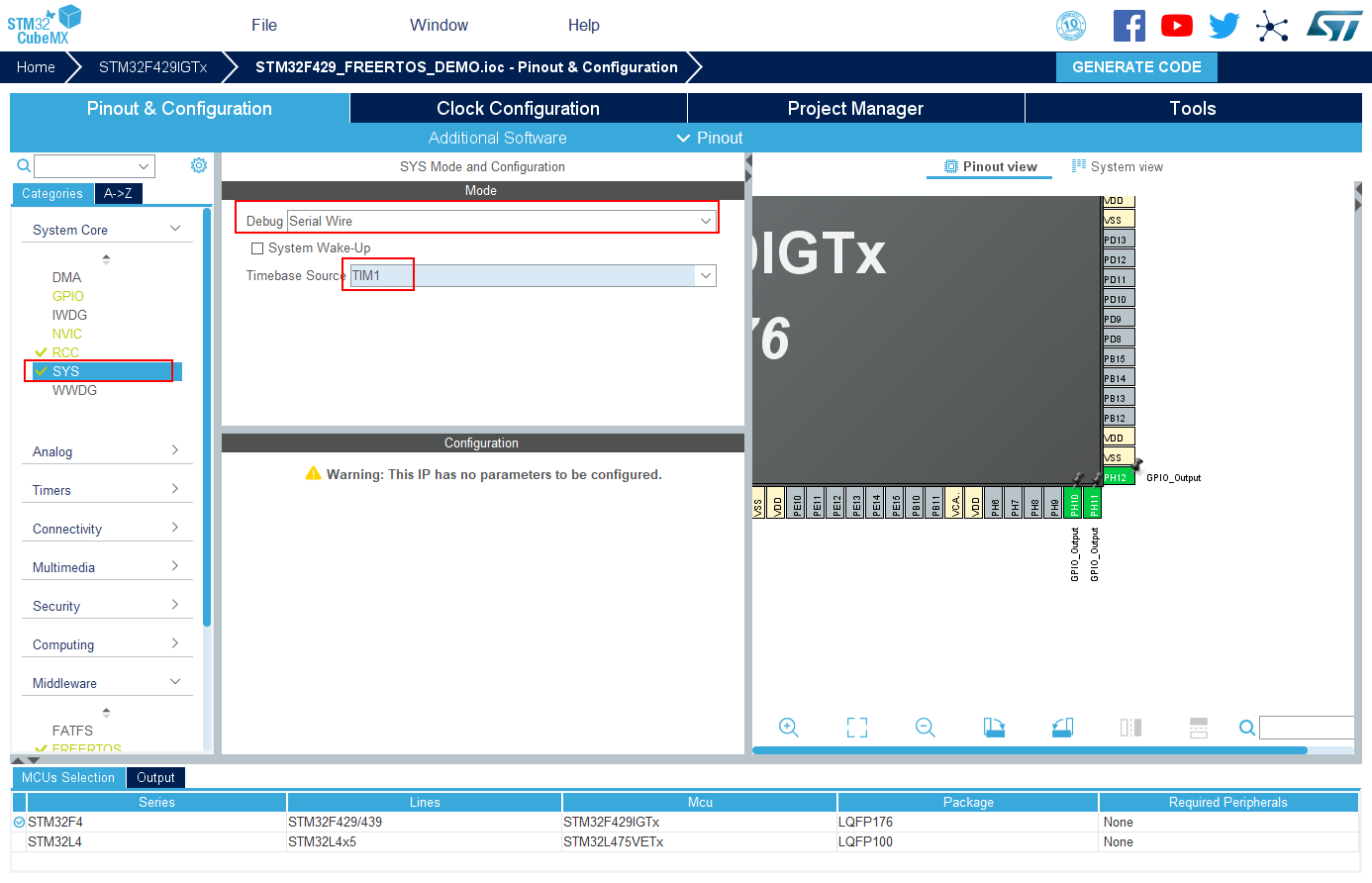1372x883 pixels.
Task: Switch to the Tools tab
Action: pyautogui.click(x=1193, y=108)
